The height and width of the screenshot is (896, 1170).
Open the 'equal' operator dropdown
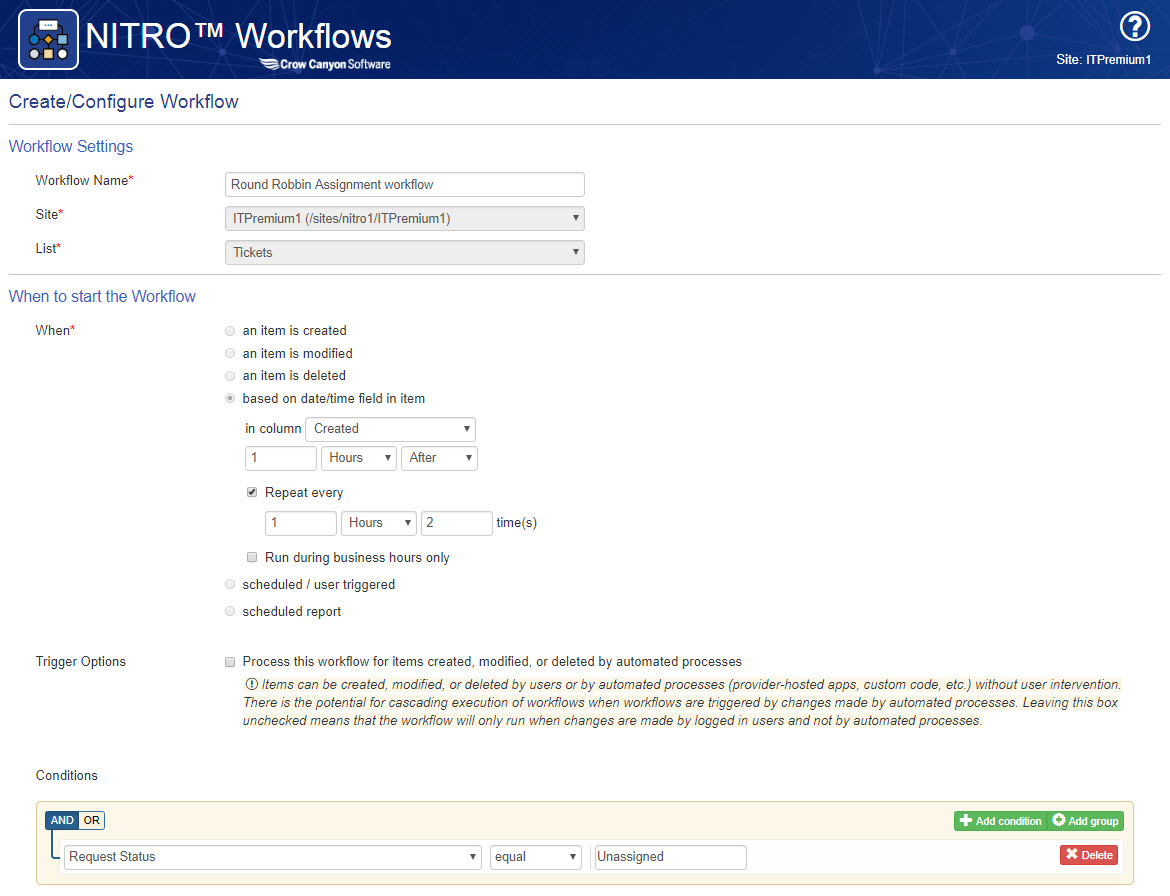point(536,856)
